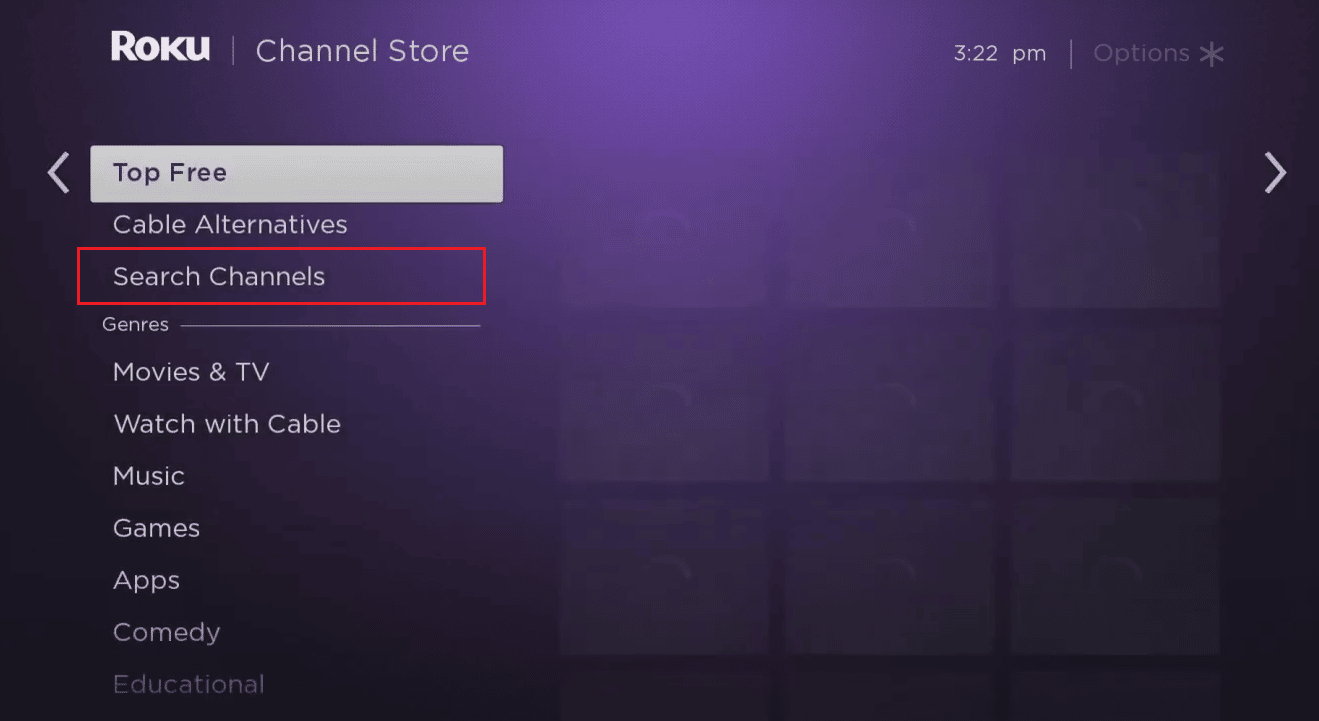Image resolution: width=1319 pixels, height=721 pixels.
Task: Browse the Movies & TV genre
Action: tap(191, 371)
